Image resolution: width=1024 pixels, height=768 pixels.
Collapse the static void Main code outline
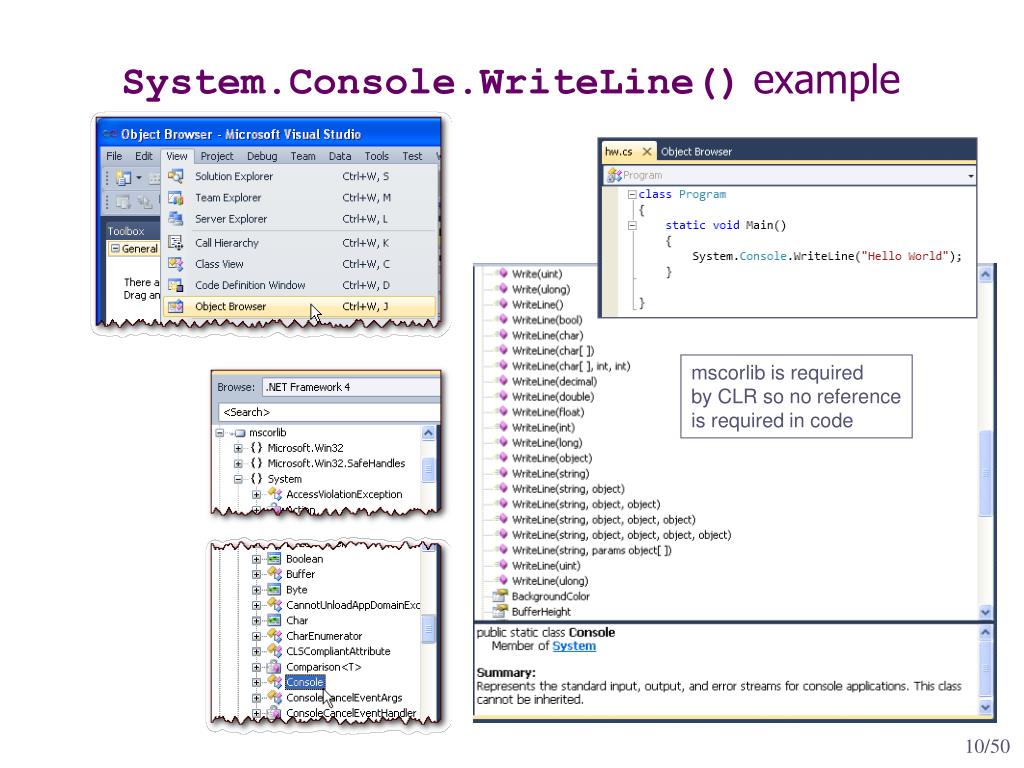(x=632, y=225)
